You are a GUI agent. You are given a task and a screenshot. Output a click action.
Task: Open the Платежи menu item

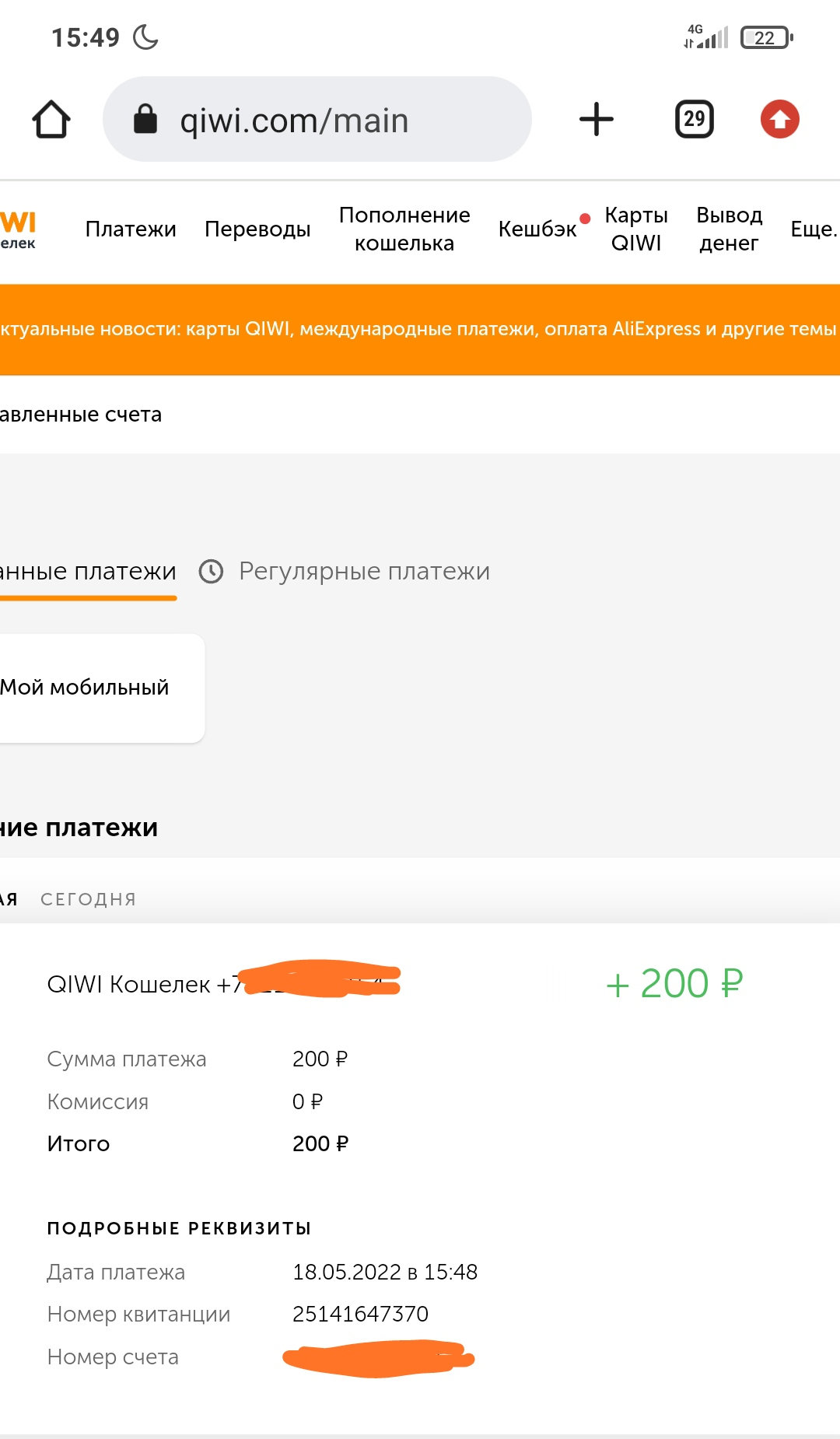[131, 229]
